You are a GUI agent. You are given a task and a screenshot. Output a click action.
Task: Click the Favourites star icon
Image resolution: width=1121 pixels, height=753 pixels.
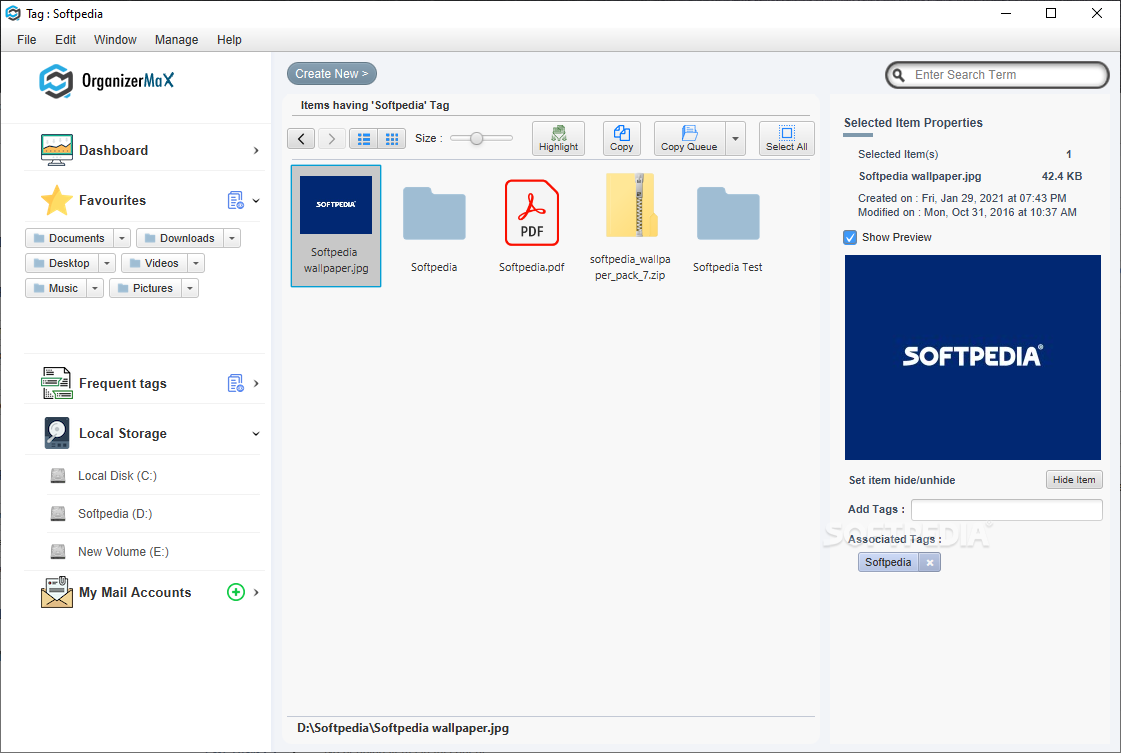click(56, 200)
